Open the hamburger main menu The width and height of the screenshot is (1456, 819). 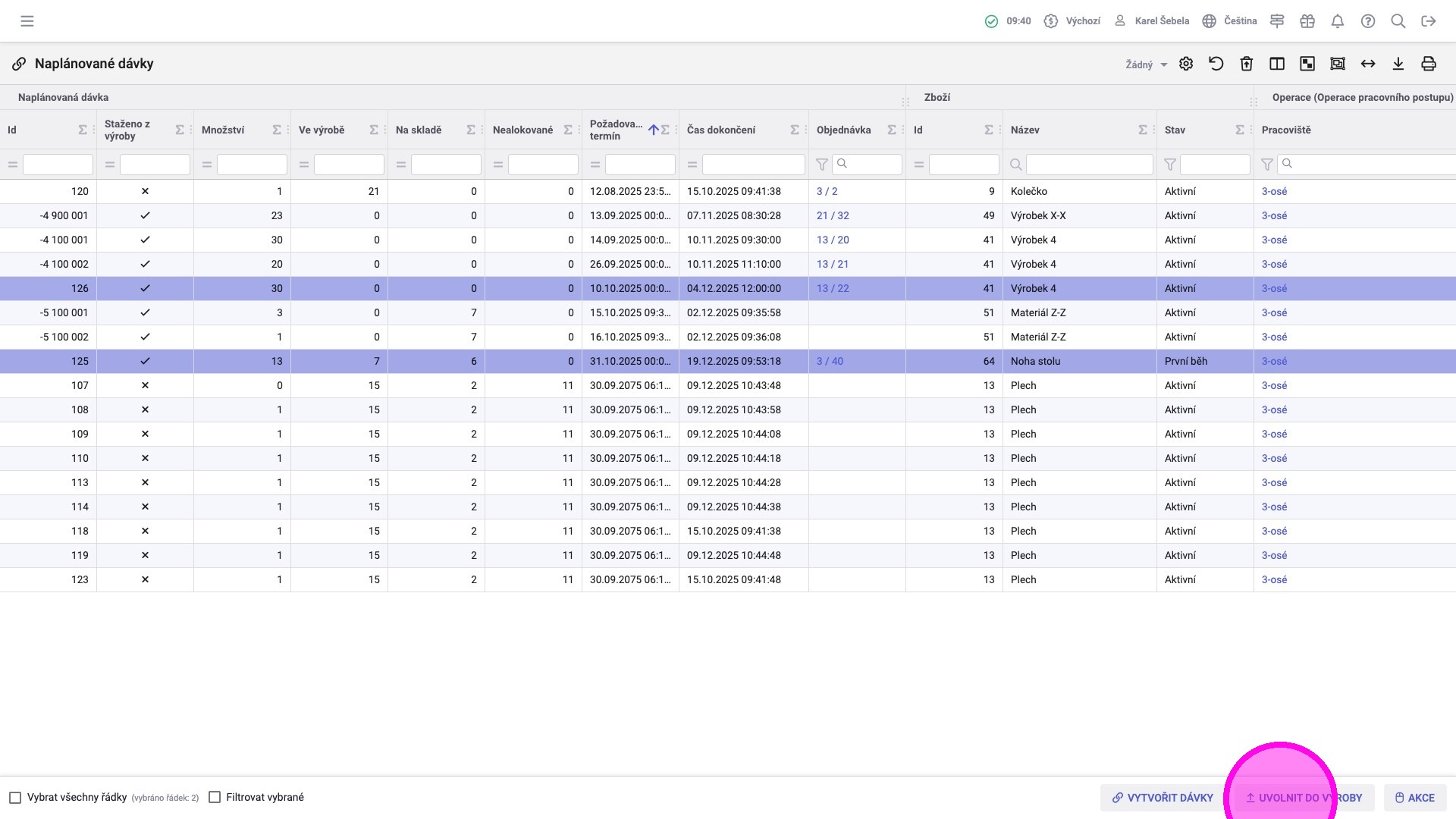pyautogui.click(x=27, y=21)
